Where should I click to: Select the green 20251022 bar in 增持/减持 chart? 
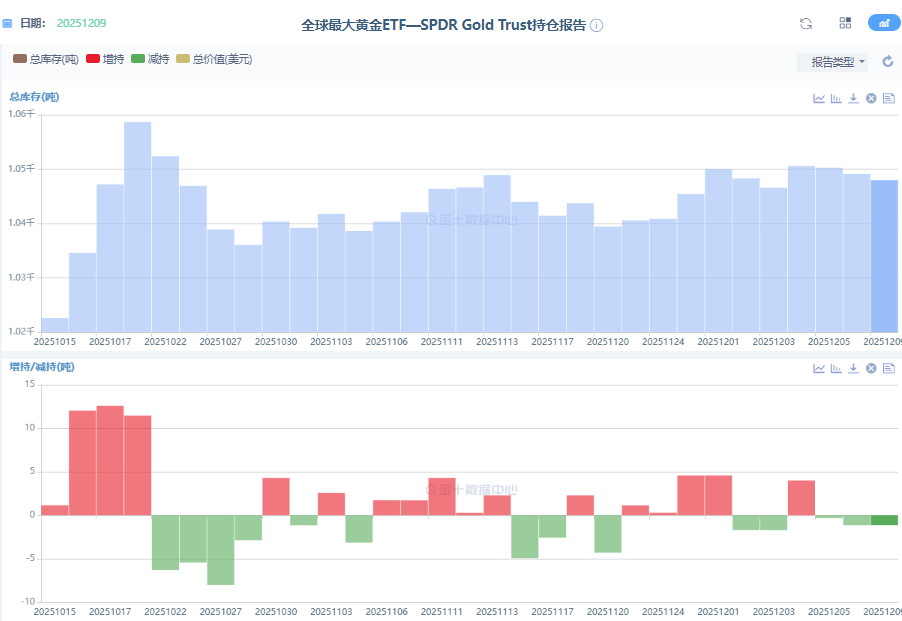(x=165, y=542)
